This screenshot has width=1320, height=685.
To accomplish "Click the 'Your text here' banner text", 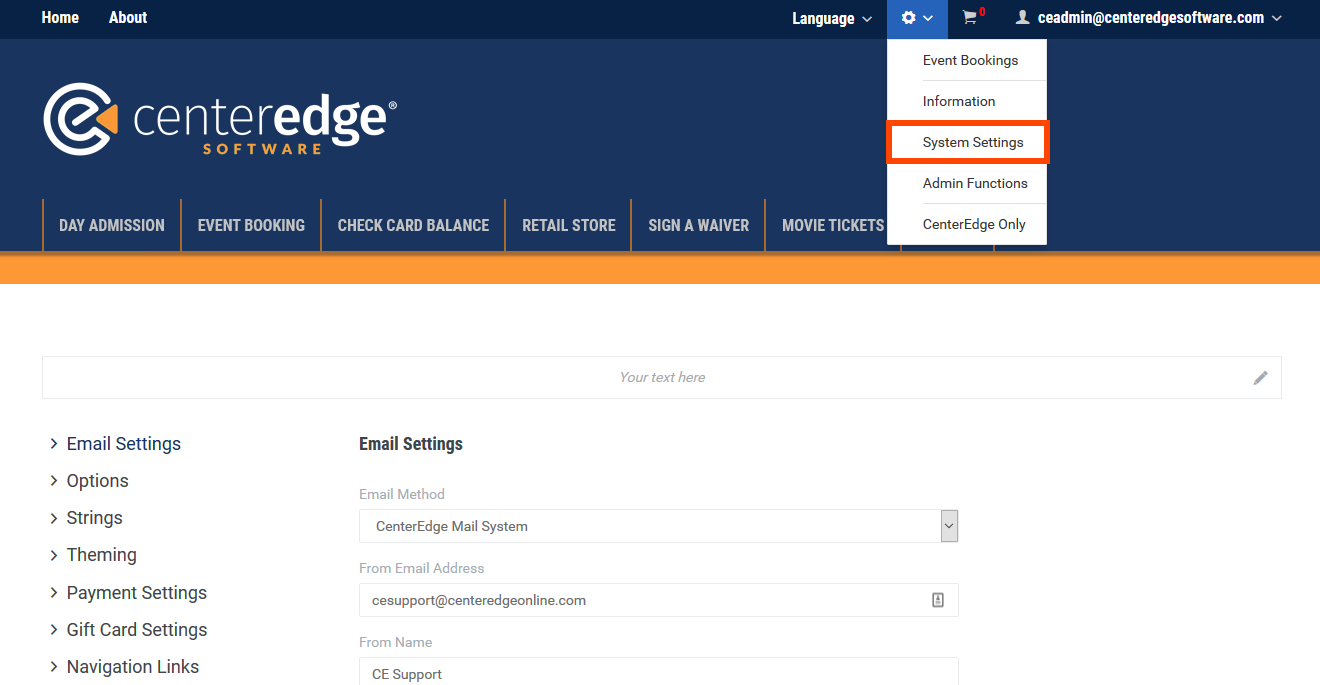I will (662, 378).
